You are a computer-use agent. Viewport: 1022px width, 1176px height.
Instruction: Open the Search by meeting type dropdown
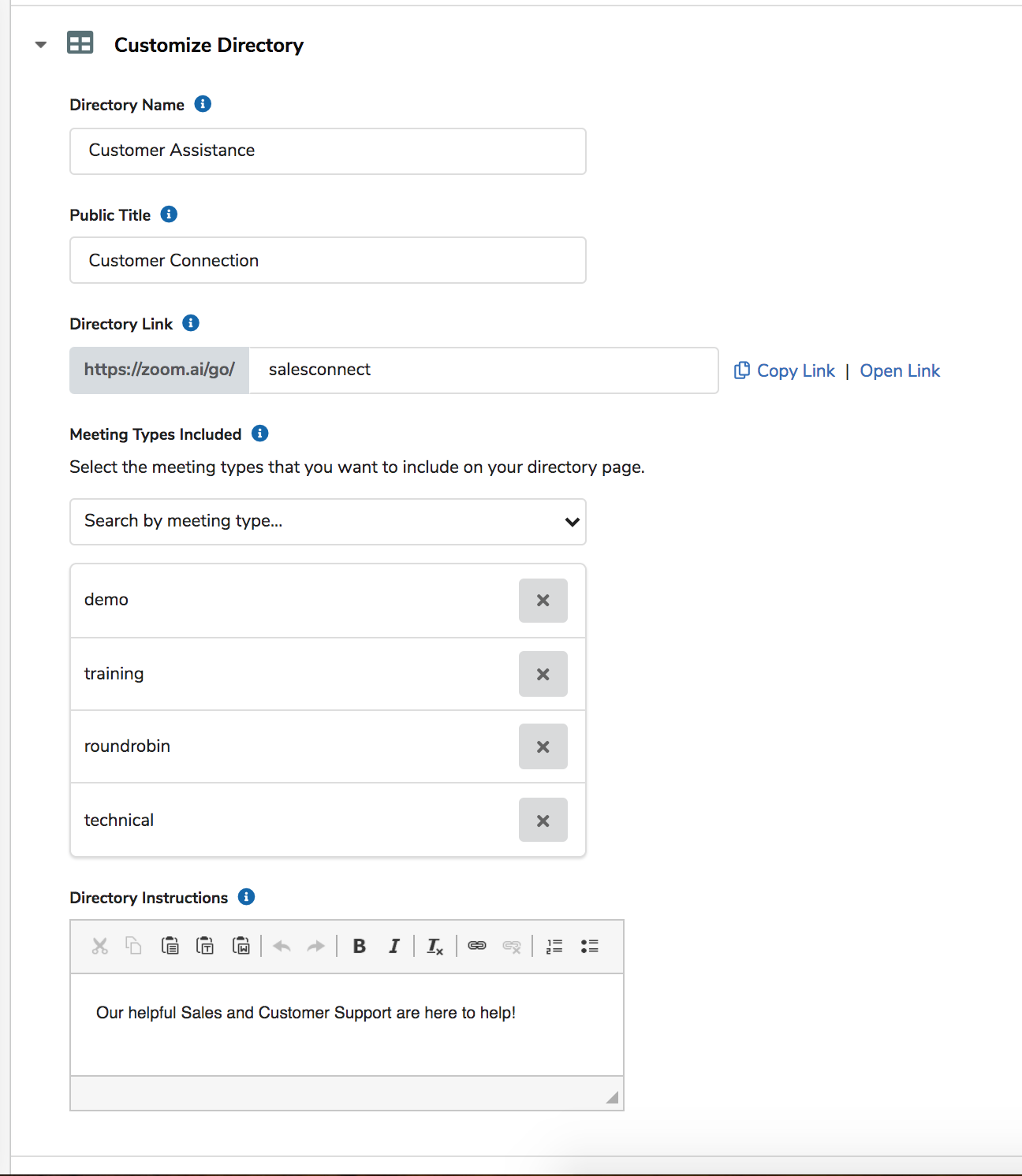tap(328, 521)
